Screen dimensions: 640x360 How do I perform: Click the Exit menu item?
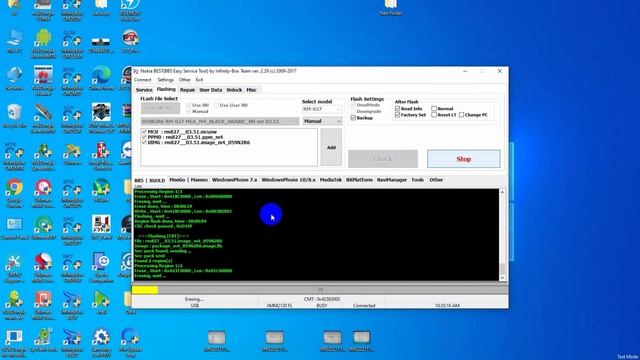pos(199,80)
